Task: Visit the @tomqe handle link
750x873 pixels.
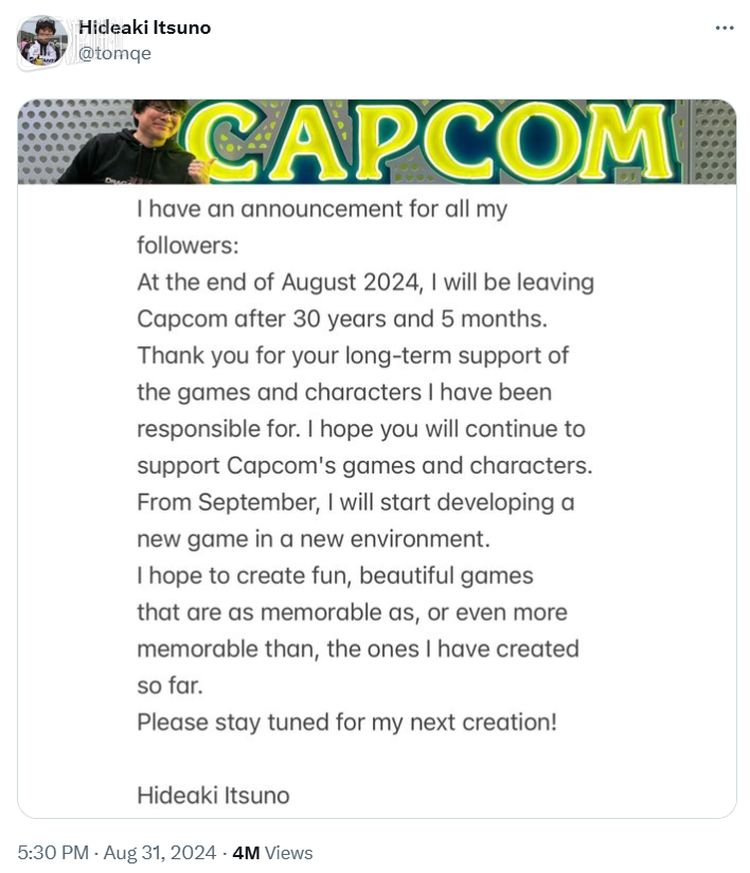Action: point(114,53)
